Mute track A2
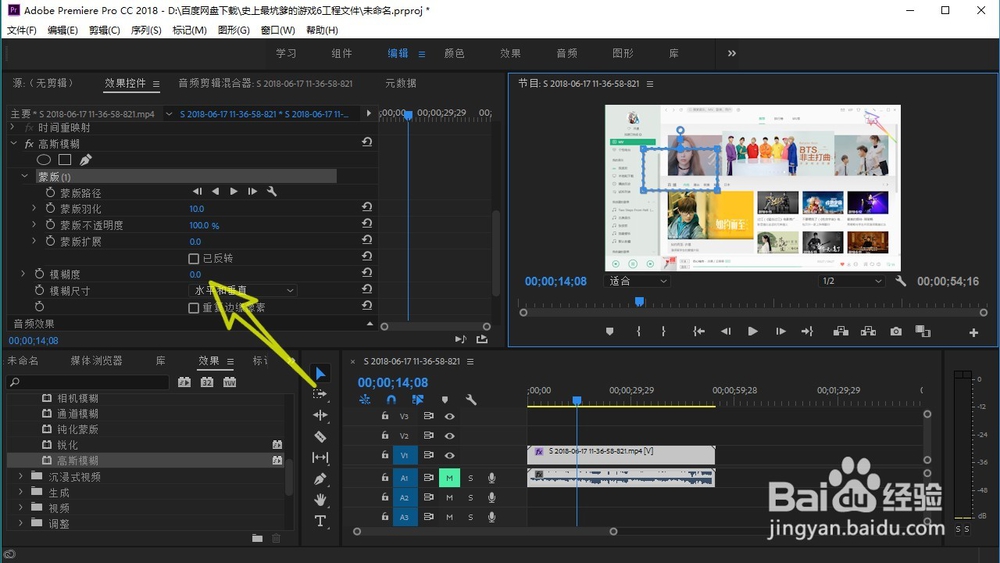 pyautogui.click(x=450, y=498)
